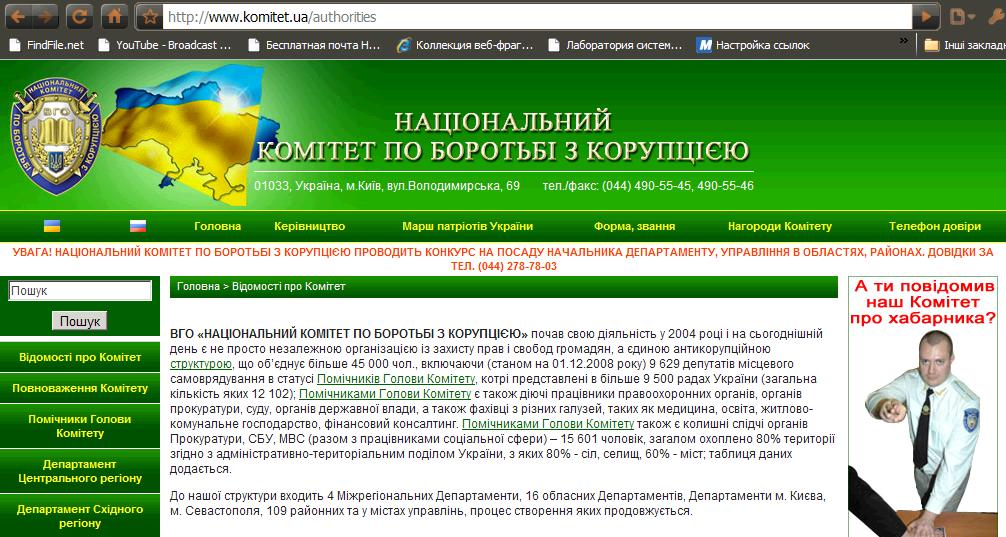The image size is (1006, 537).
Task: Click the Пошук search button
Action: (x=79, y=322)
